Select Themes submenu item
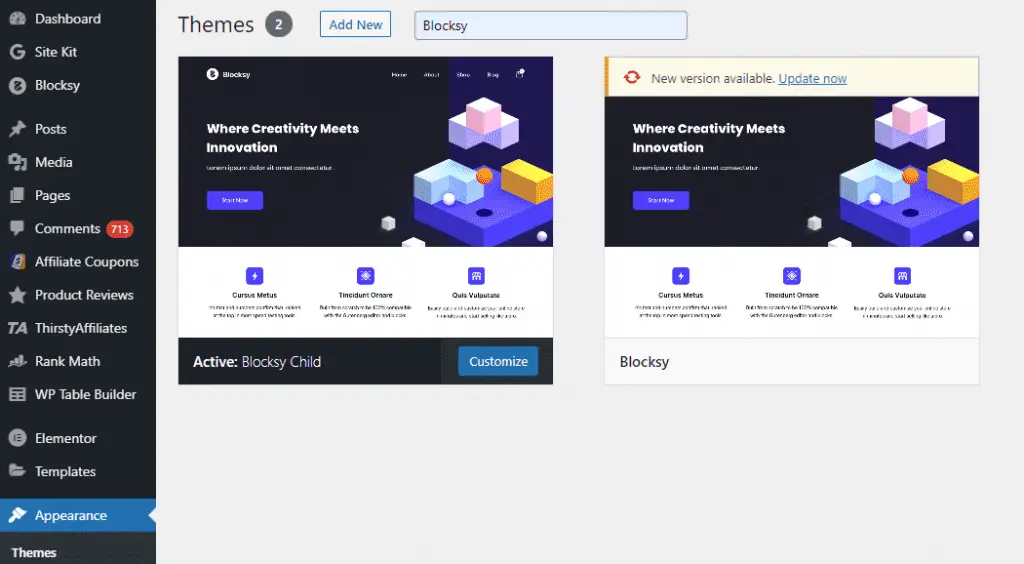 click(x=34, y=552)
